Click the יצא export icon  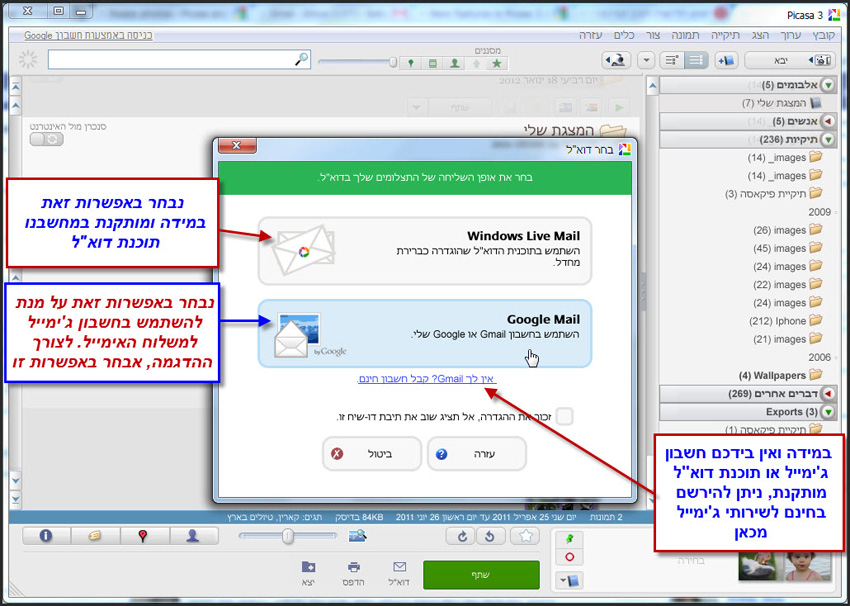(308, 574)
